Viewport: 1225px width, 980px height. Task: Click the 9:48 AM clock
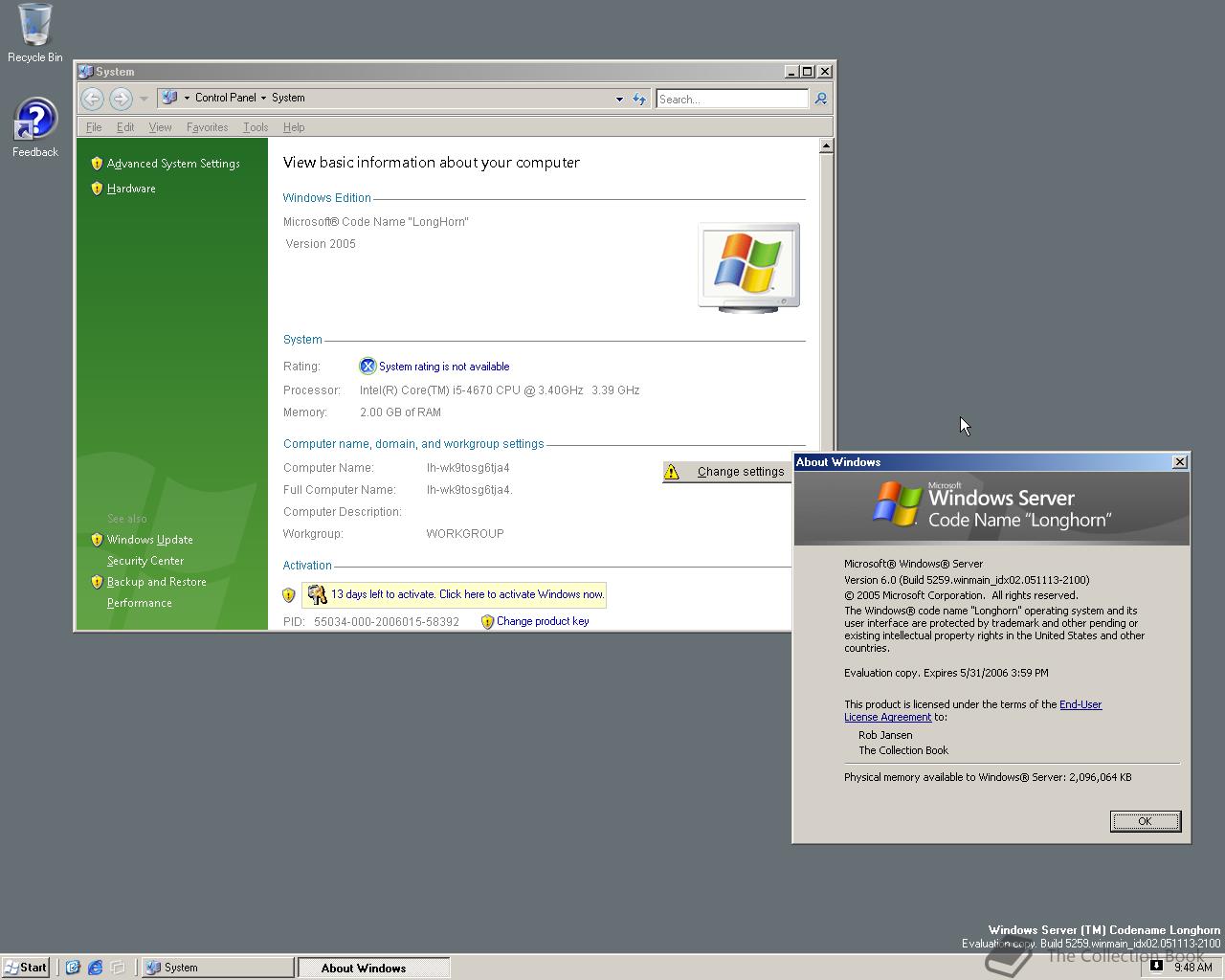[x=1192, y=968]
